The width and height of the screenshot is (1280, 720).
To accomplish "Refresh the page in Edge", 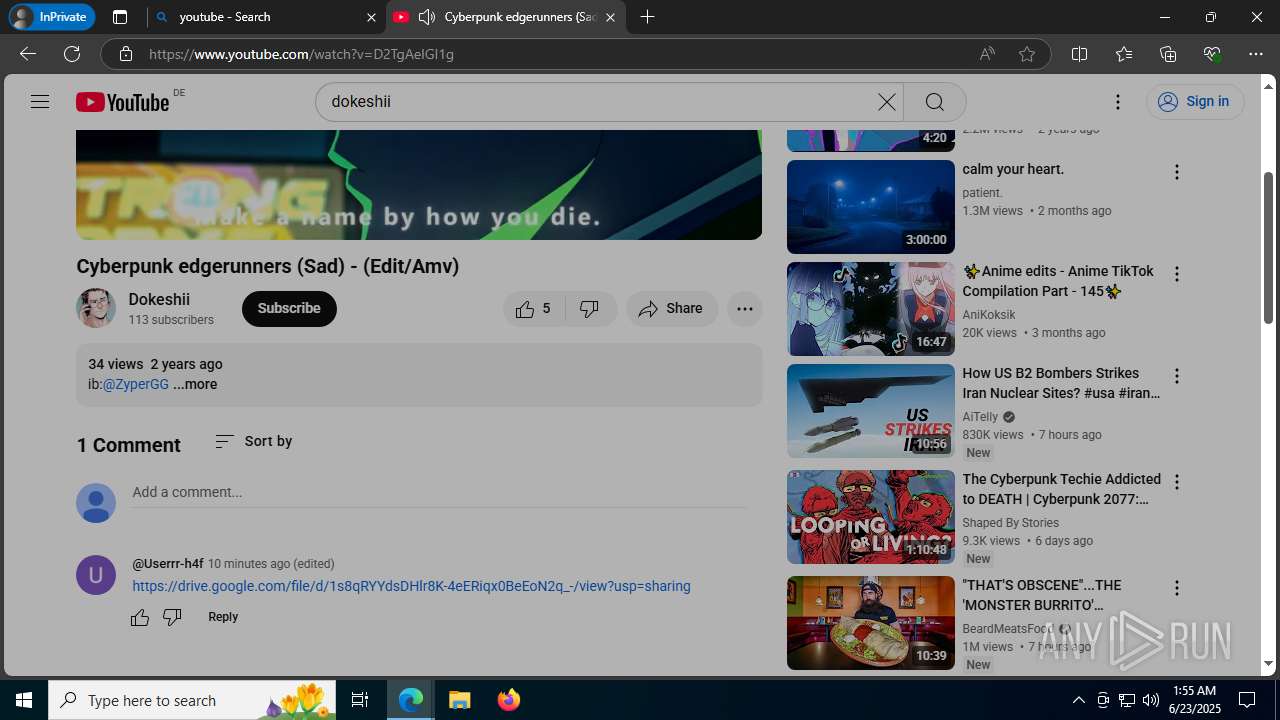I will [72, 54].
